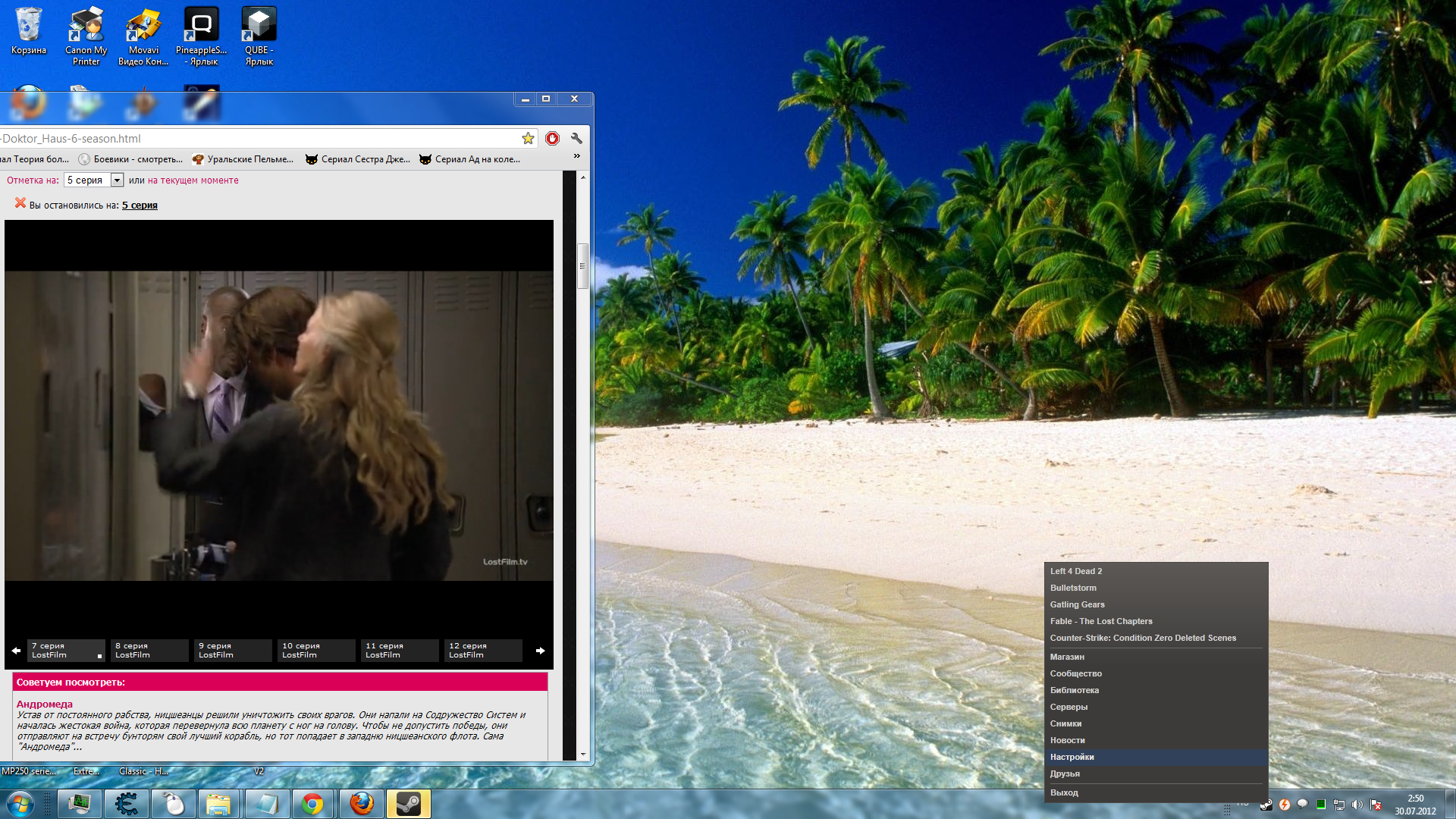Click the red extension icon beside the star
The width and height of the screenshot is (1456, 819).
(552, 138)
